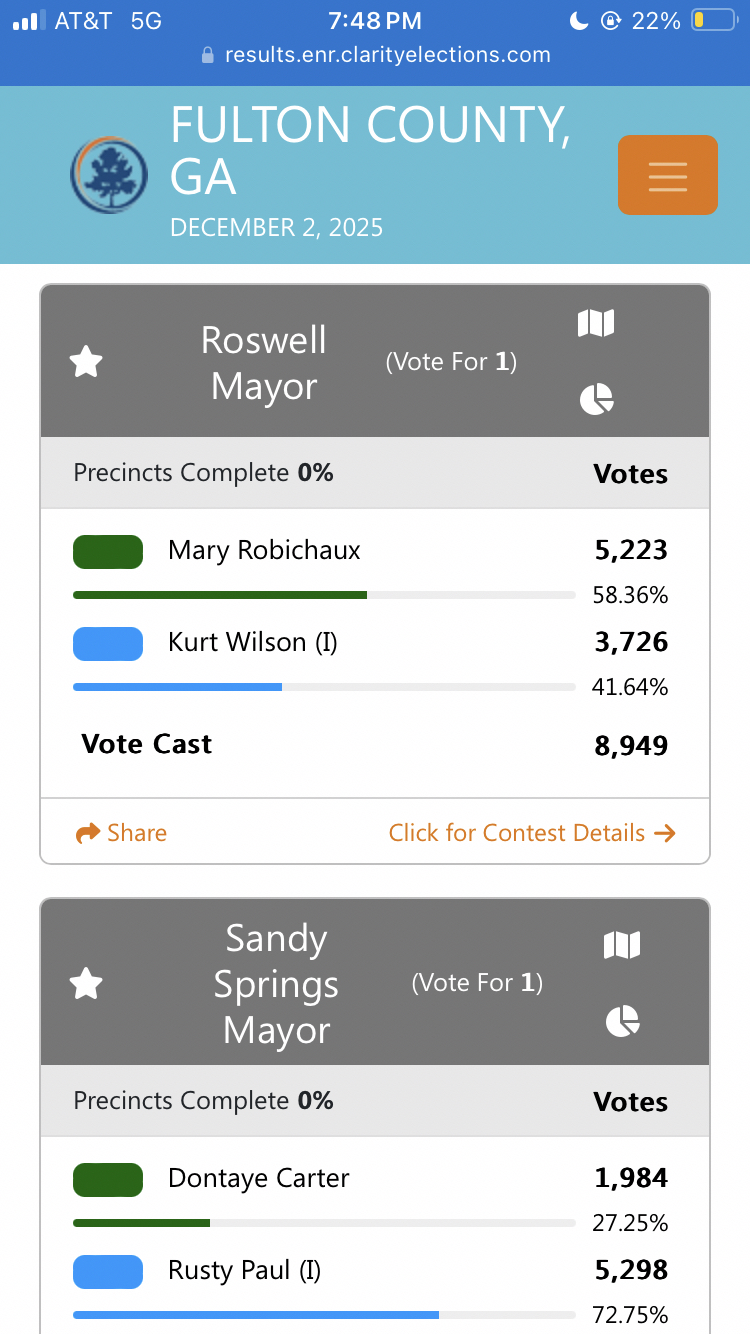Click Rusty Paul blue color swatch
750x1334 pixels.
[x=108, y=1271]
